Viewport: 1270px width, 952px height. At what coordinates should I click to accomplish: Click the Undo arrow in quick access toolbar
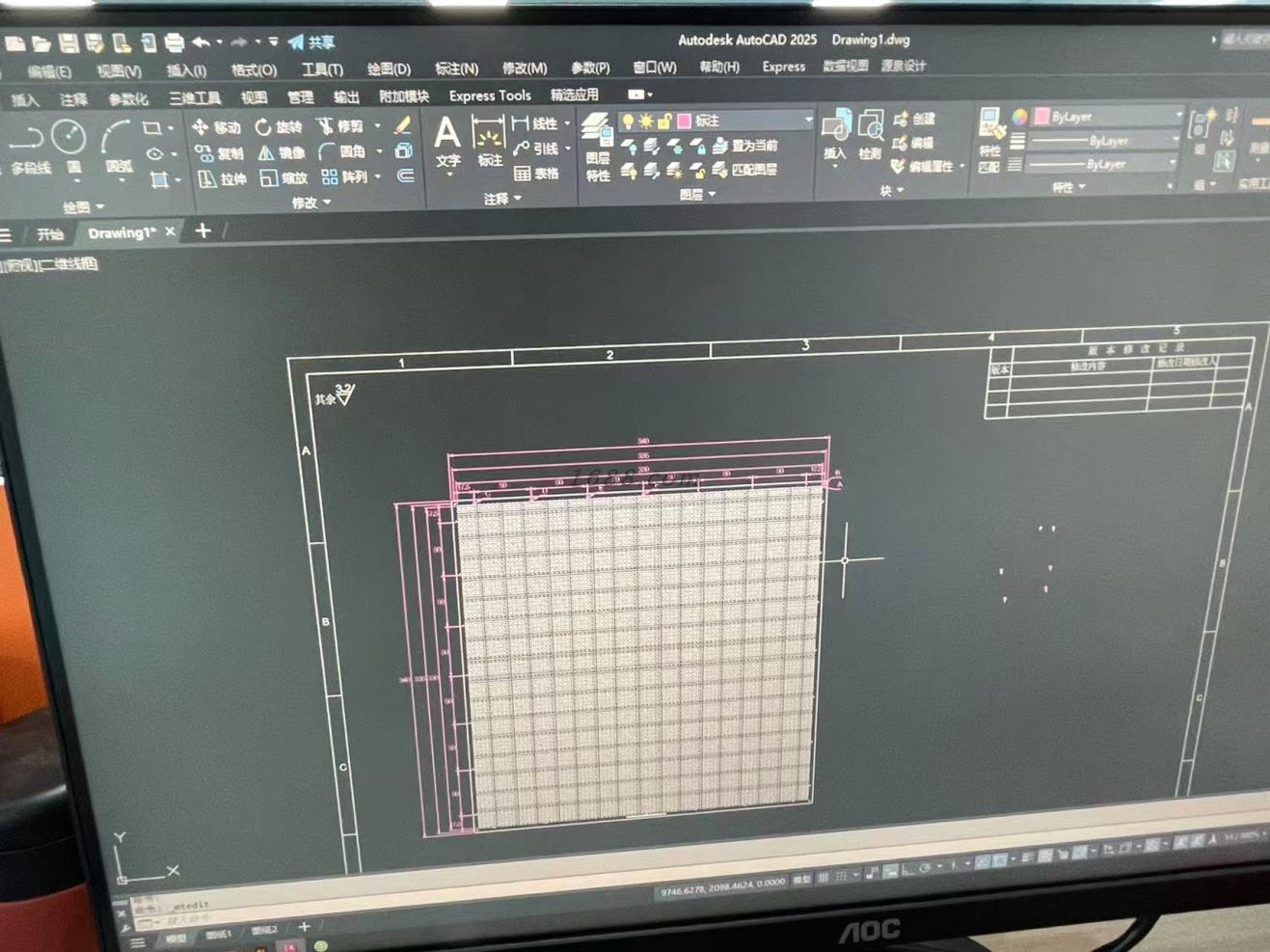(201, 42)
